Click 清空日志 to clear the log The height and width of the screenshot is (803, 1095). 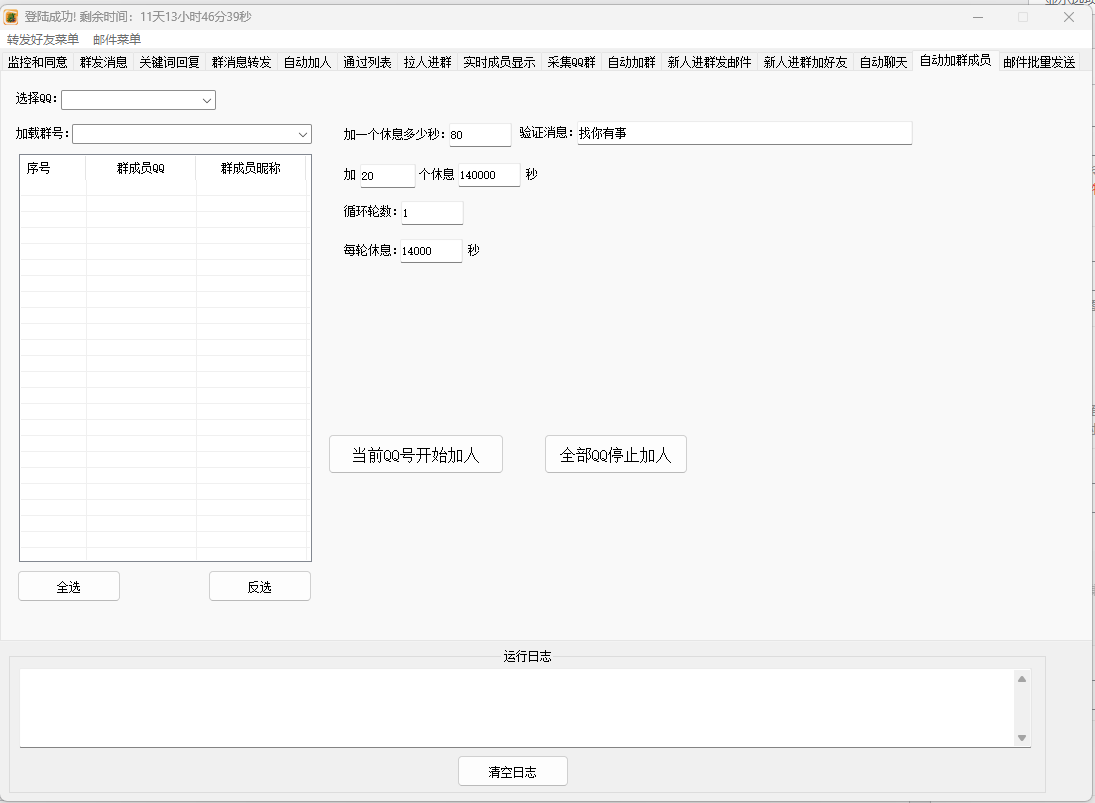(x=512, y=771)
